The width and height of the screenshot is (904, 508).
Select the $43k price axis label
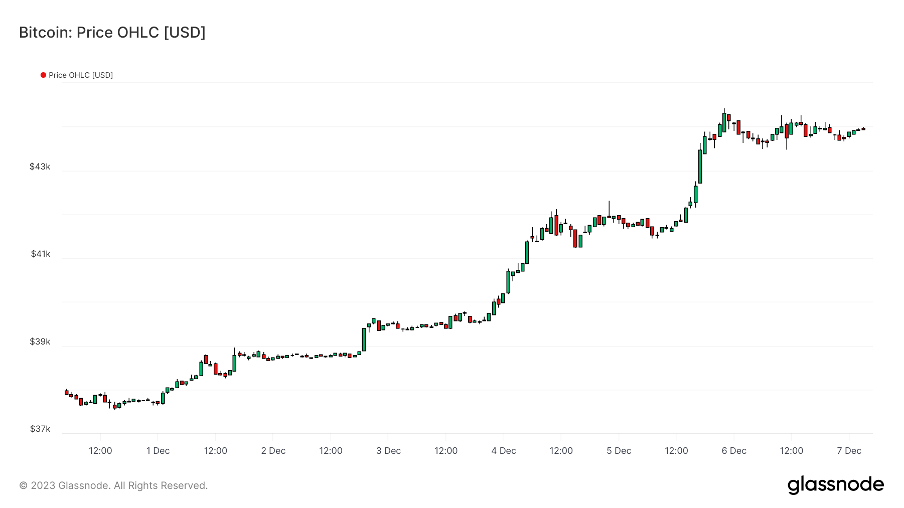pyautogui.click(x=40, y=167)
